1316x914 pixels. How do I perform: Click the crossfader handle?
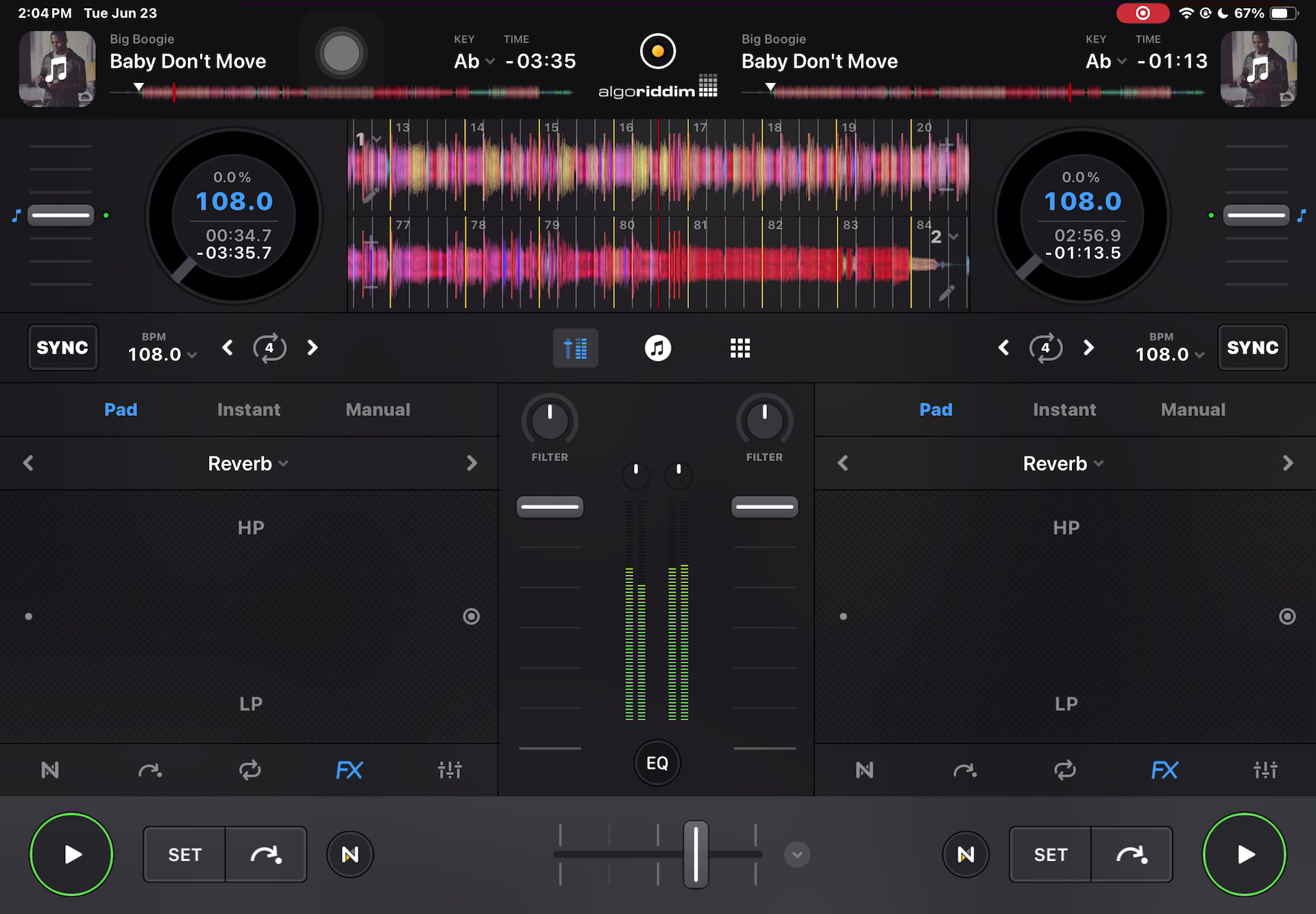click(x=696, y=854)
